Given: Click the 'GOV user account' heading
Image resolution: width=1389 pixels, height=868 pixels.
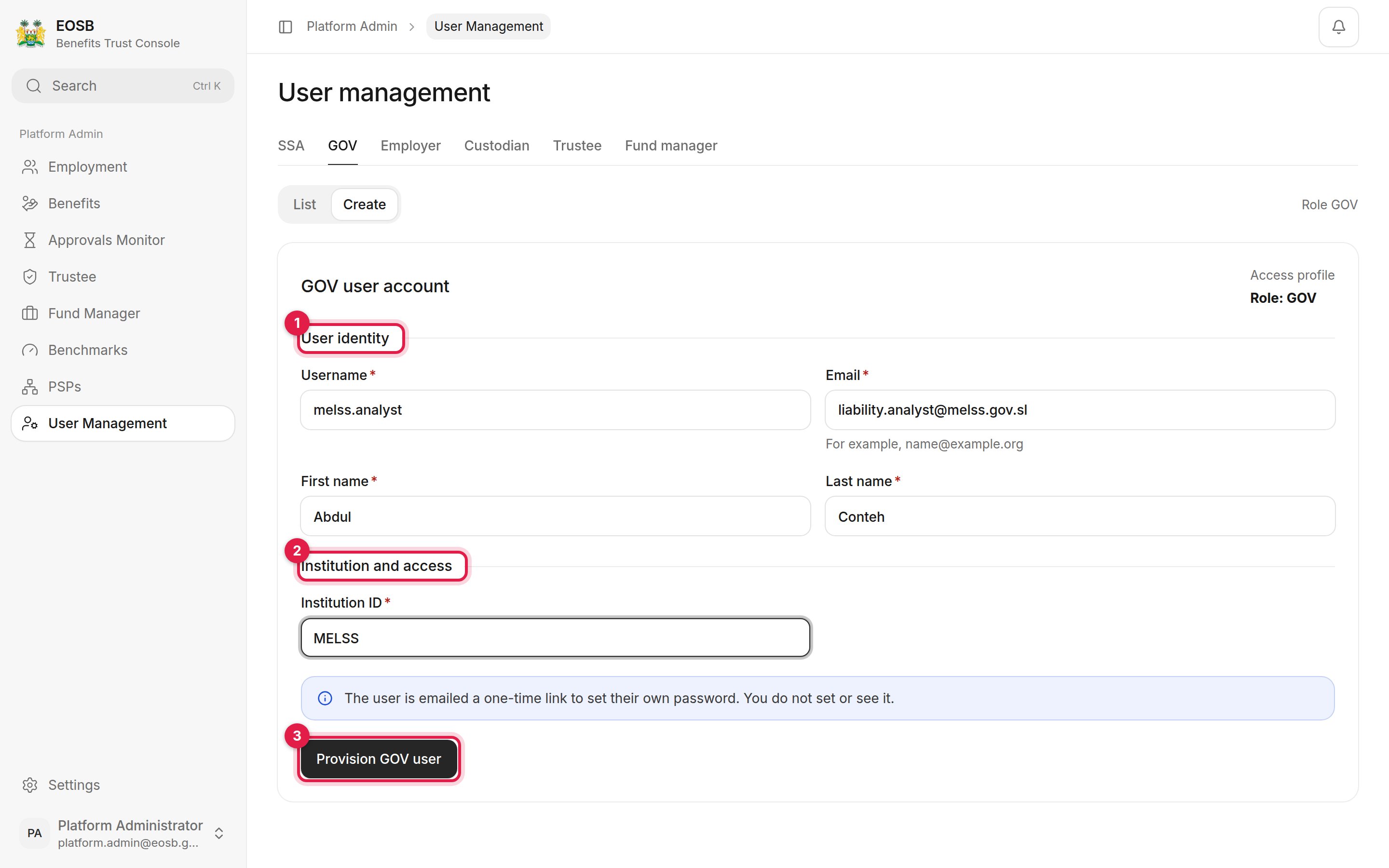Looking at the screenshot, I should 375,286.
